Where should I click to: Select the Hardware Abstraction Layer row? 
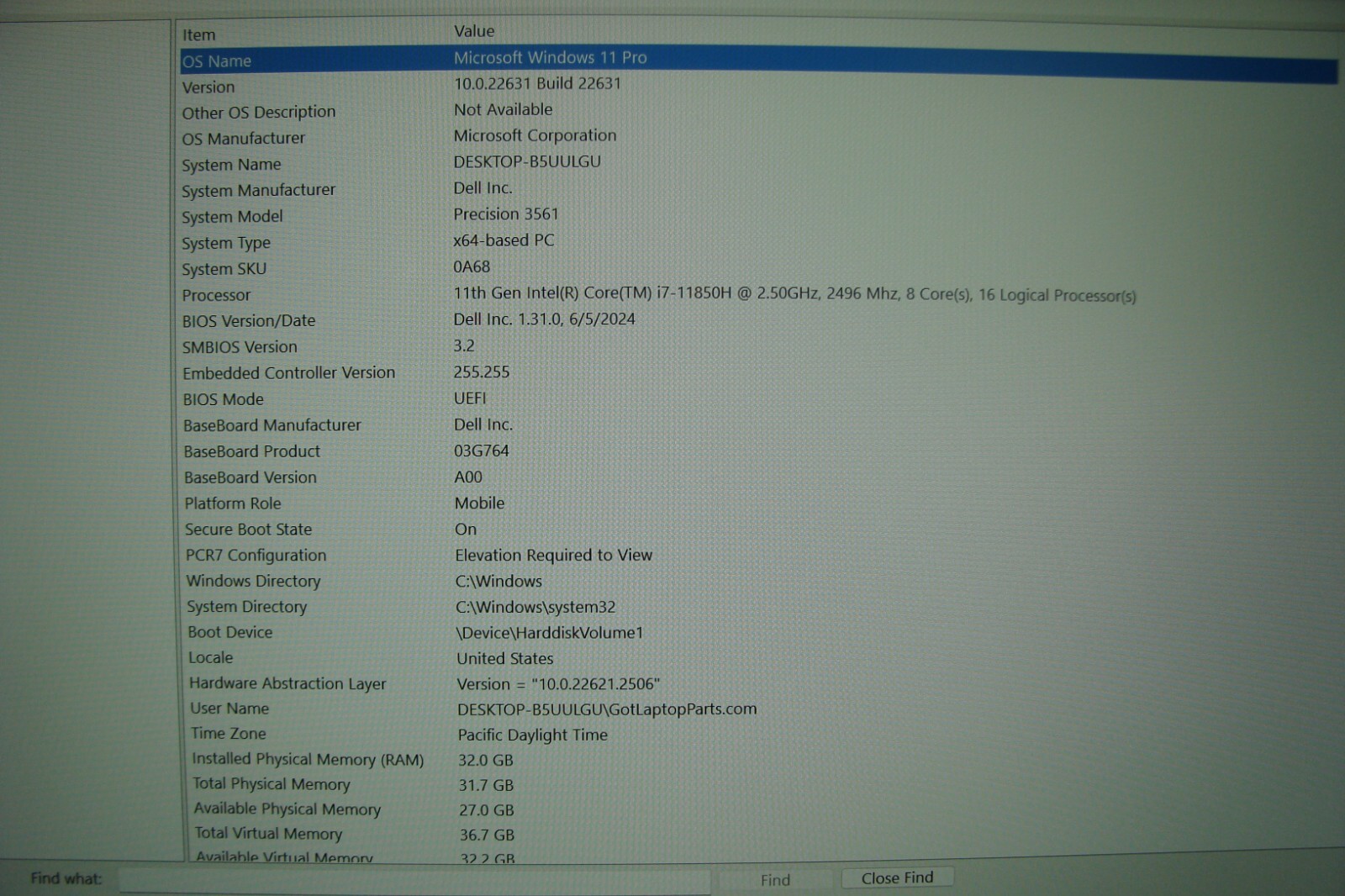(287, 683)
